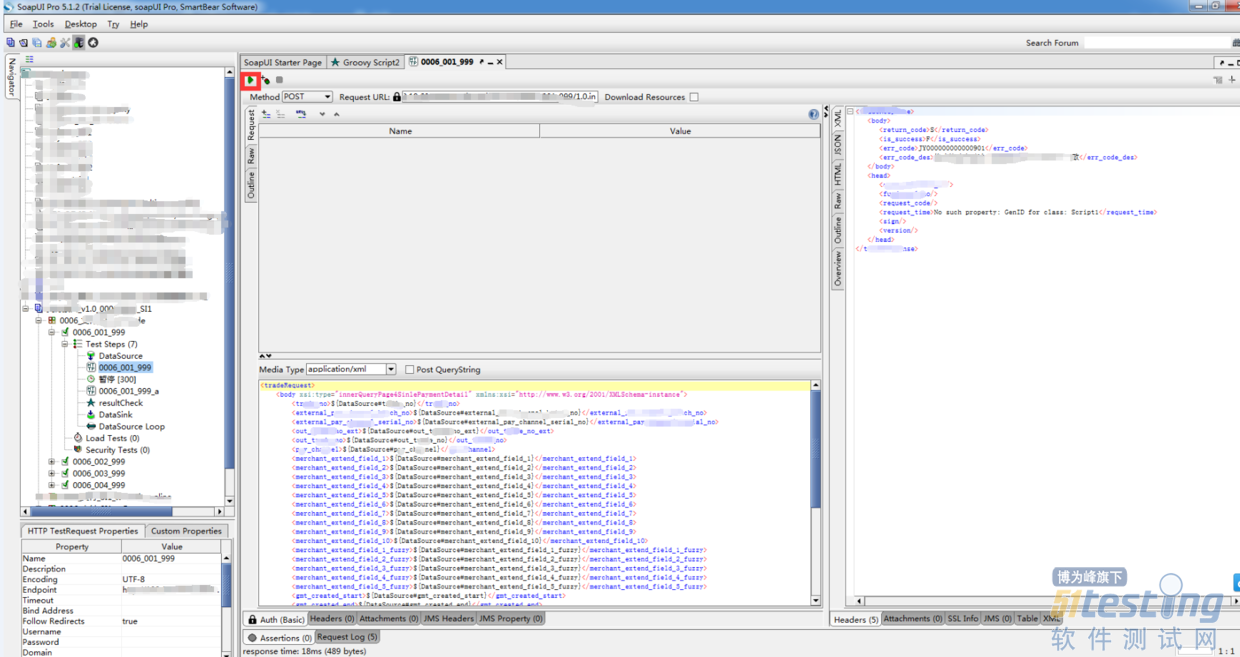Switch response view to the JSON tab
The height and width of the screenshot is (657, 1240).
tap(838, 145)
